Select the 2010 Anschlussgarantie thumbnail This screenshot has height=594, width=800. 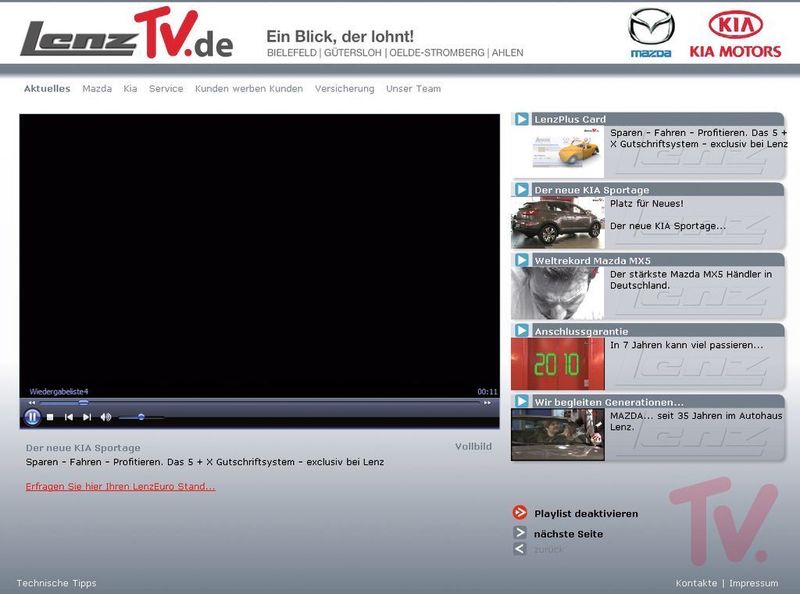[558, 363]
